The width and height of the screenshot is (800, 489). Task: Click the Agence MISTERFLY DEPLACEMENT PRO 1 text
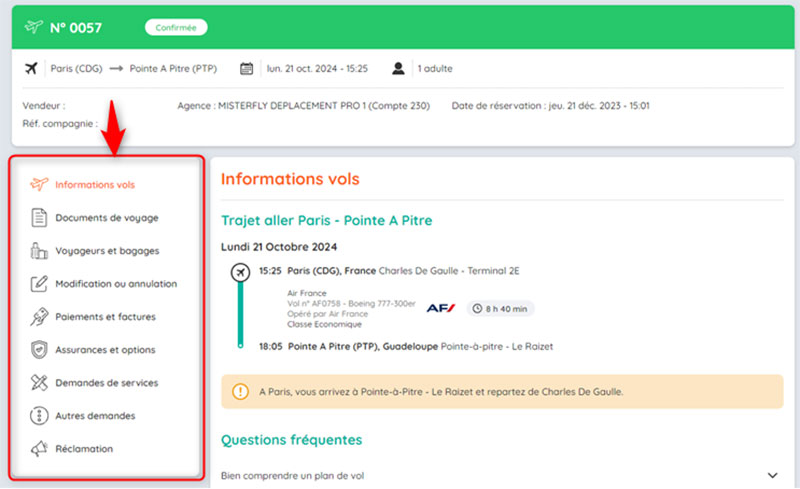[304, 106]
